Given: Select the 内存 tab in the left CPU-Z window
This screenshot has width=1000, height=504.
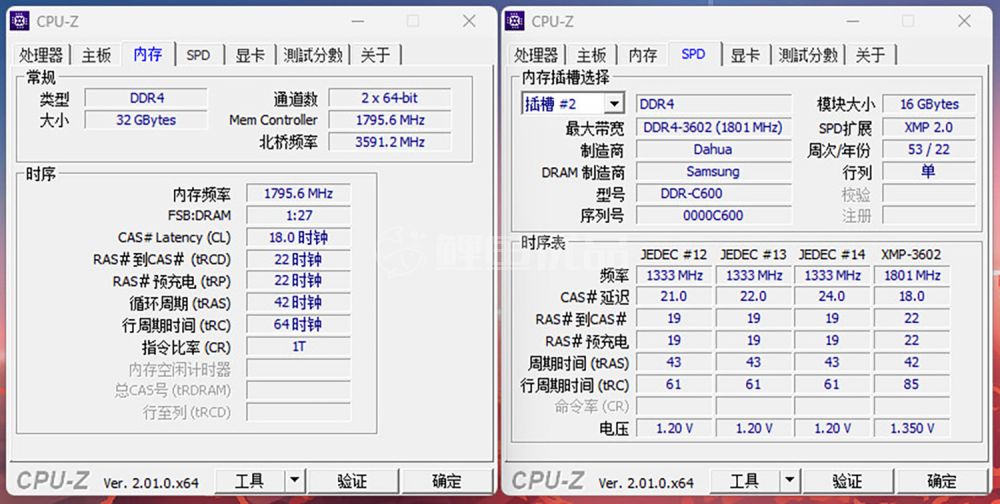Looking at the screenshot, I should coord(148,54).
